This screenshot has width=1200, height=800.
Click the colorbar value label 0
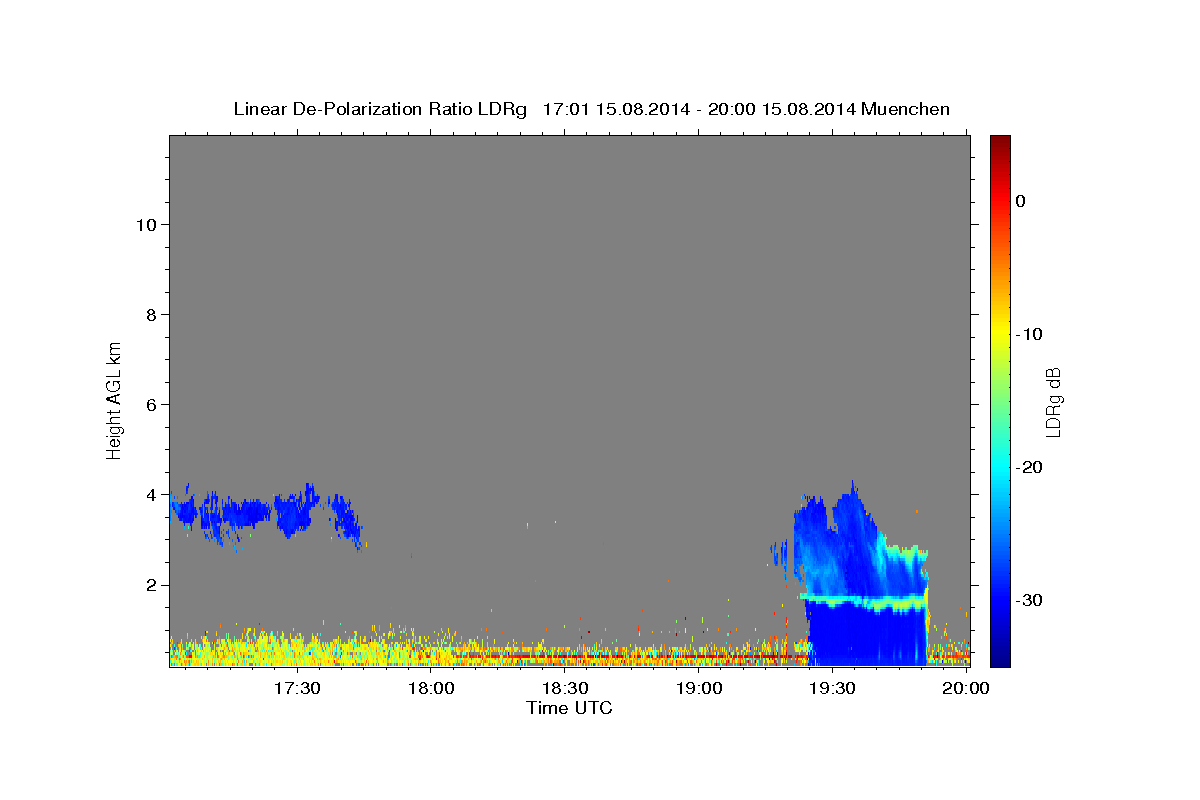click(1020, 201)
